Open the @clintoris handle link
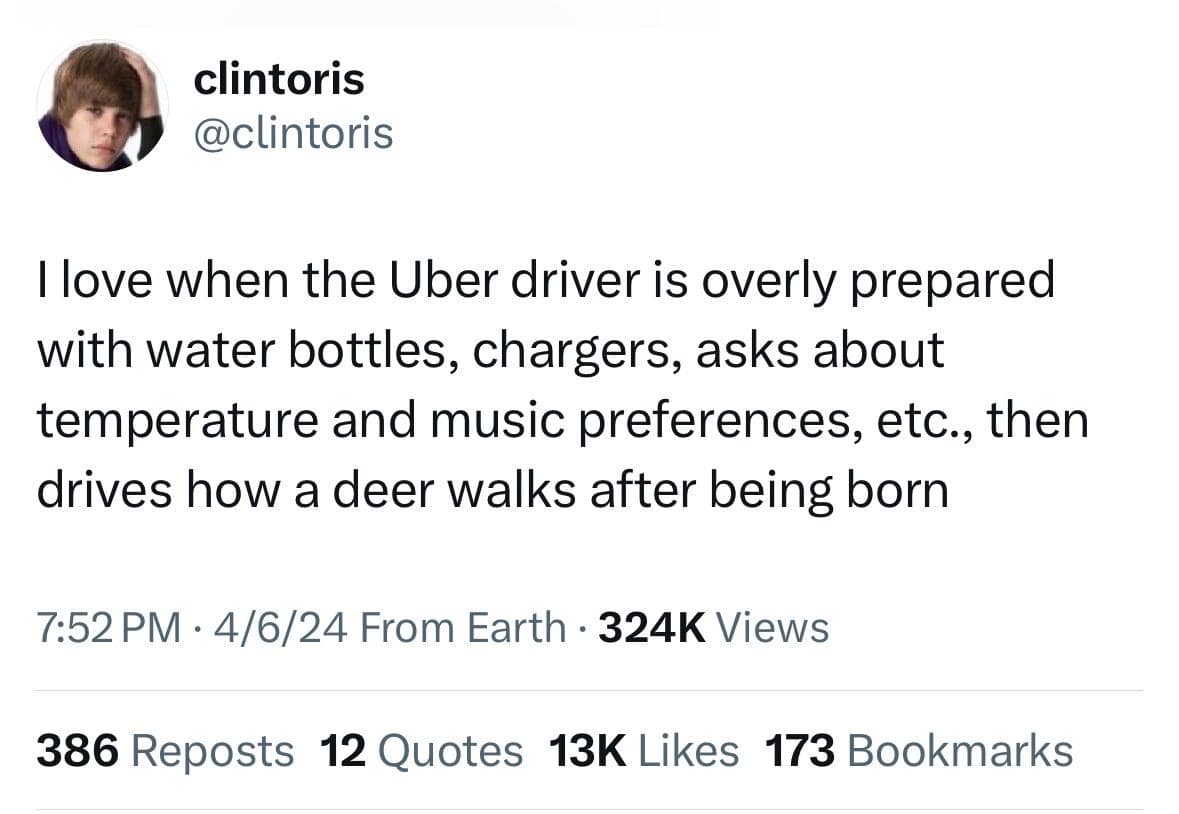The height and width of the screenshot is (814, 1179). coord(293,132)
